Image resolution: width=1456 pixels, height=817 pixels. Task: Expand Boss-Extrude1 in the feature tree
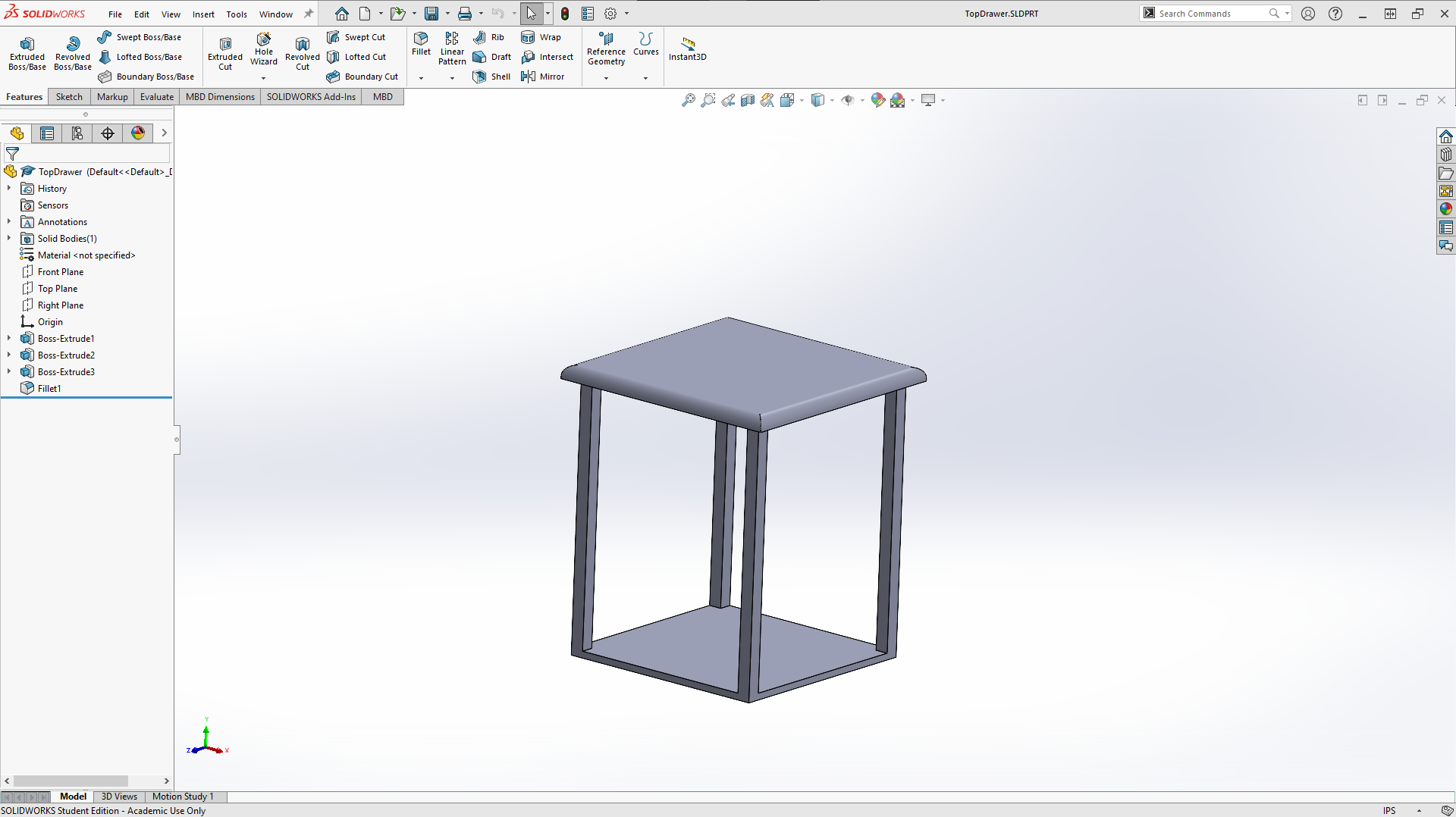[x=8, y=338]
